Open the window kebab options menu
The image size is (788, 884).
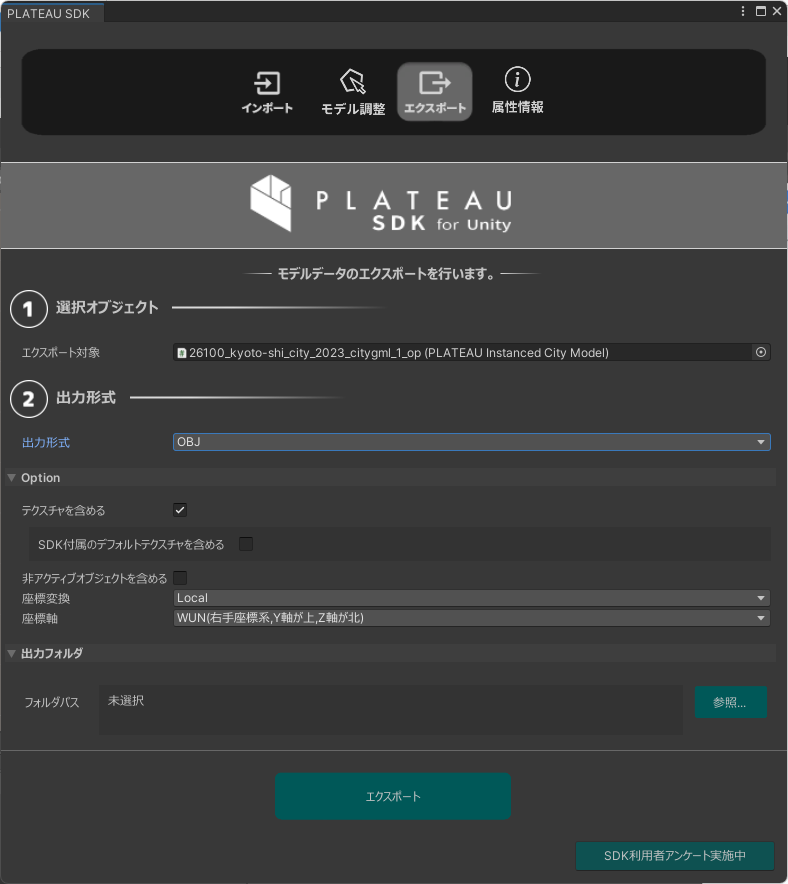point(743,11)
